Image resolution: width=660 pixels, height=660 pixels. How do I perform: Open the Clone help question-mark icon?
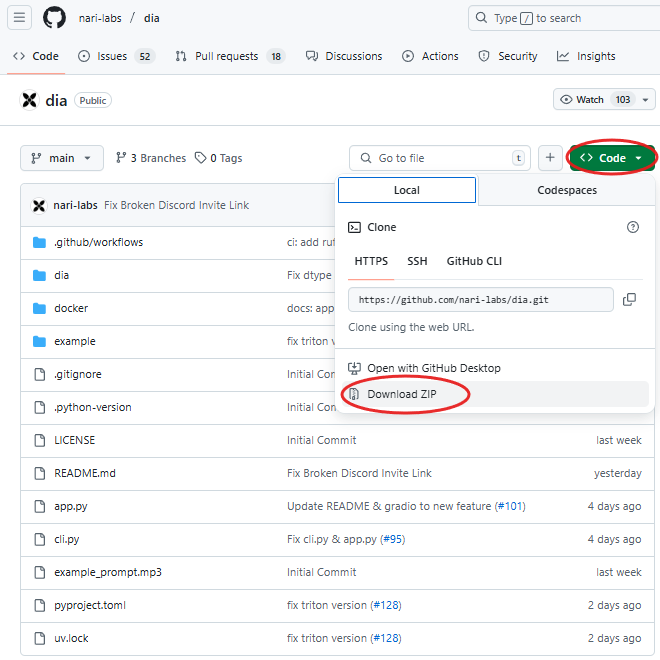(x=633, y=227)
